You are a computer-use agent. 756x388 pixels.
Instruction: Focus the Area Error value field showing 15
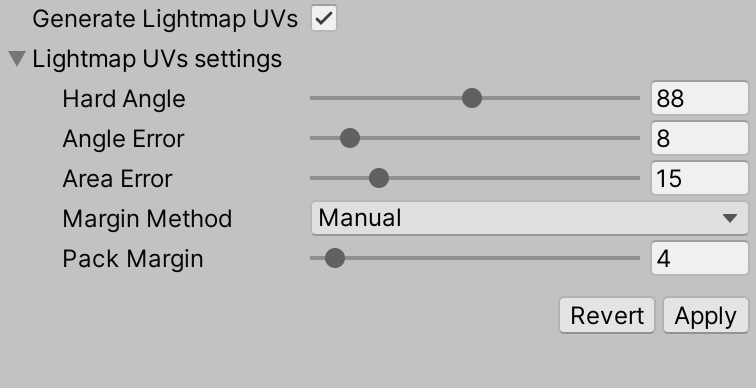tap(700, 178)
